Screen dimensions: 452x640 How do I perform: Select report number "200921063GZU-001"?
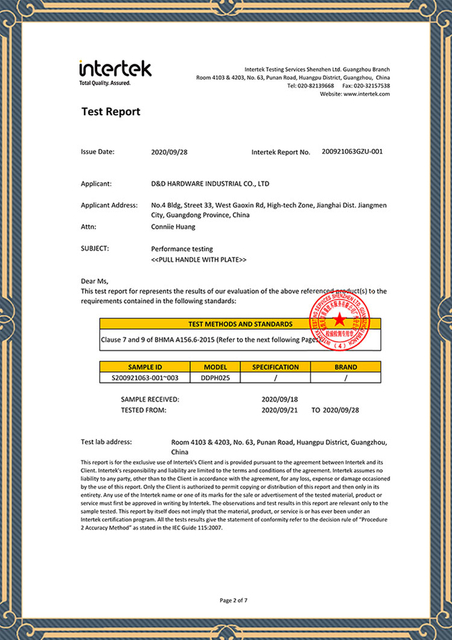click(x=352, y=152)
